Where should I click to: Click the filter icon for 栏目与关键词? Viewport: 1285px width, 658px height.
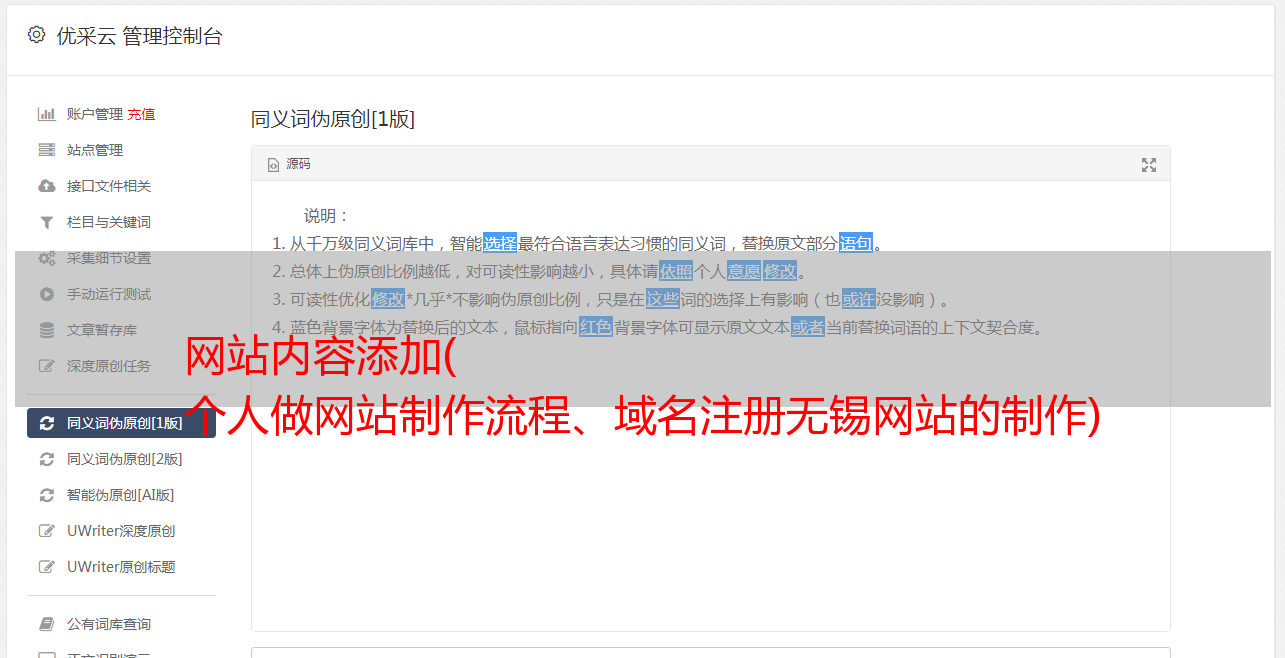click(47, 222)
